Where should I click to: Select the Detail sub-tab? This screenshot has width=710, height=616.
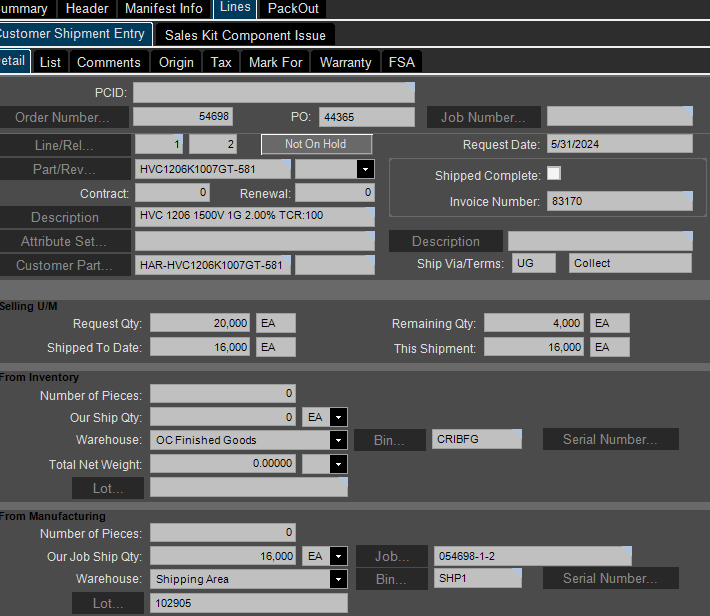14,61
